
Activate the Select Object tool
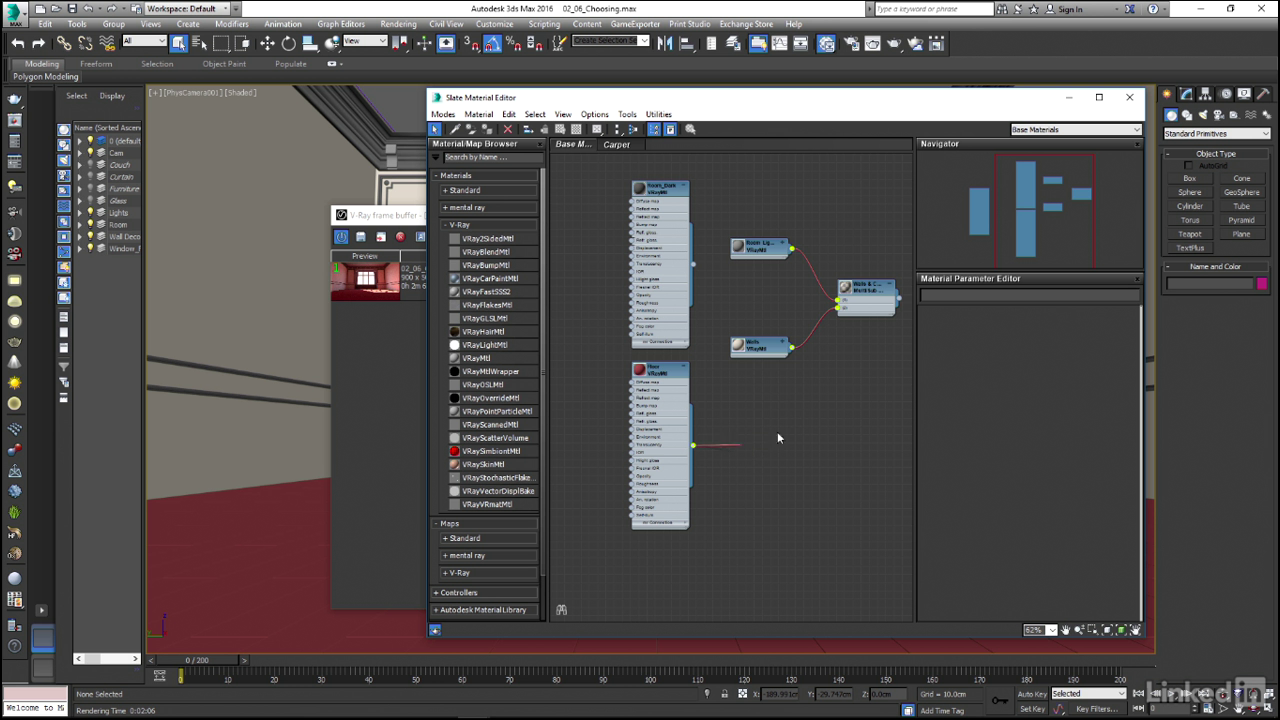(x=178, y=43)
